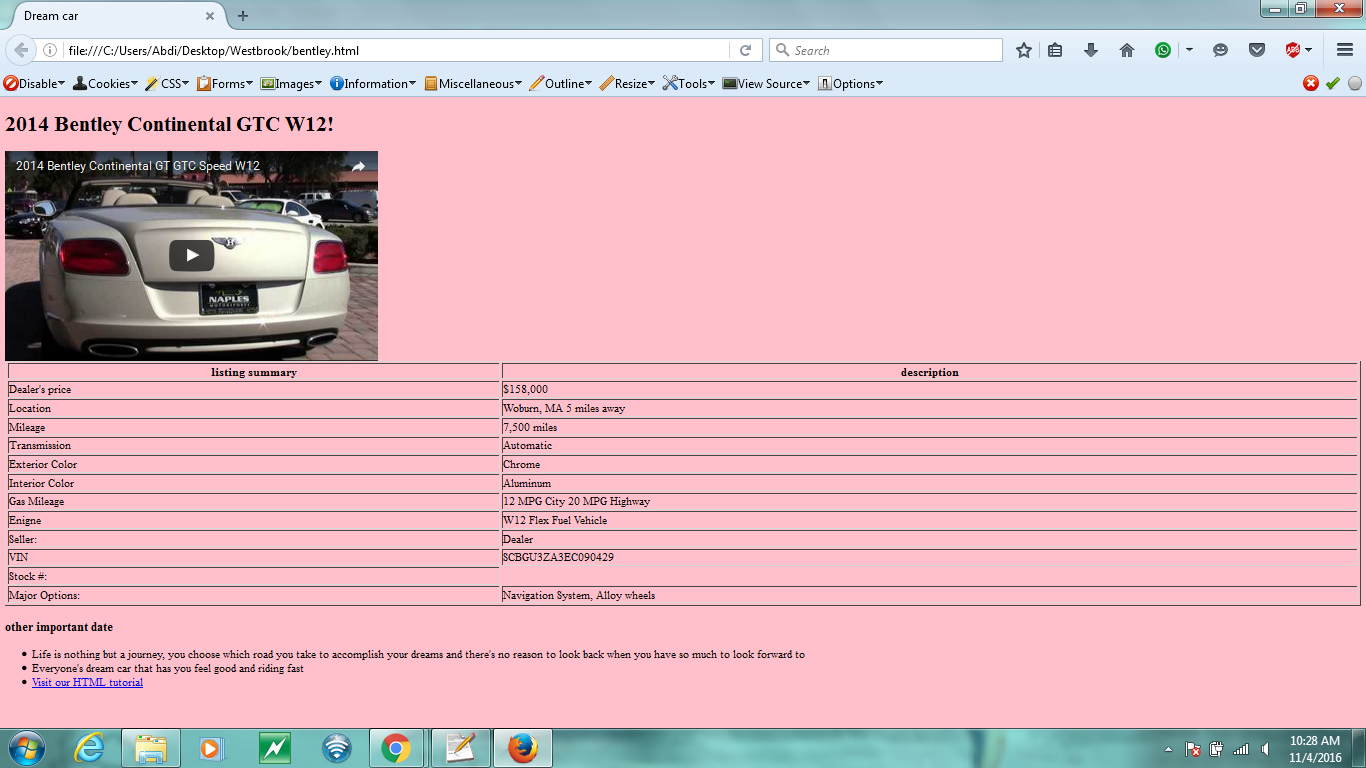
Task: Open the Windows Start button
Action: tap(25, 748)
